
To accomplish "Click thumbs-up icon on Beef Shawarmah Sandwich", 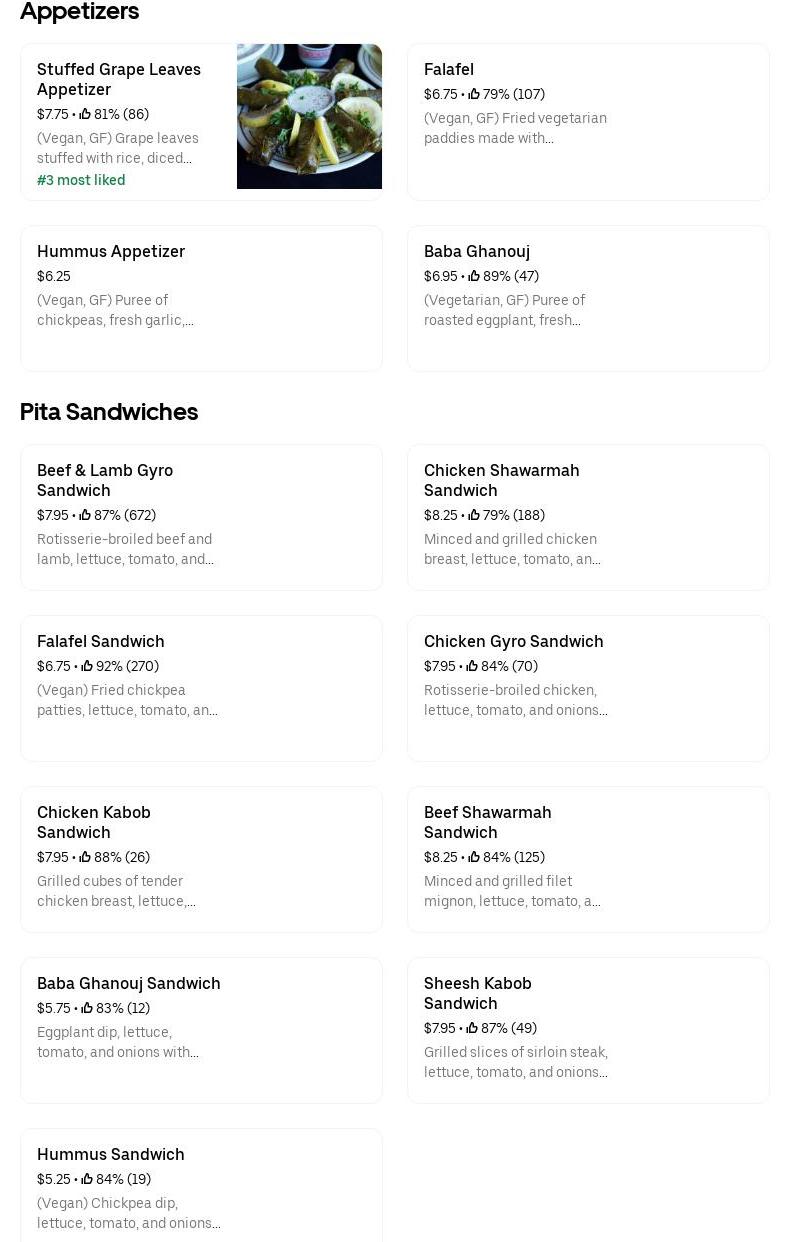I will [x=474, y=857].
